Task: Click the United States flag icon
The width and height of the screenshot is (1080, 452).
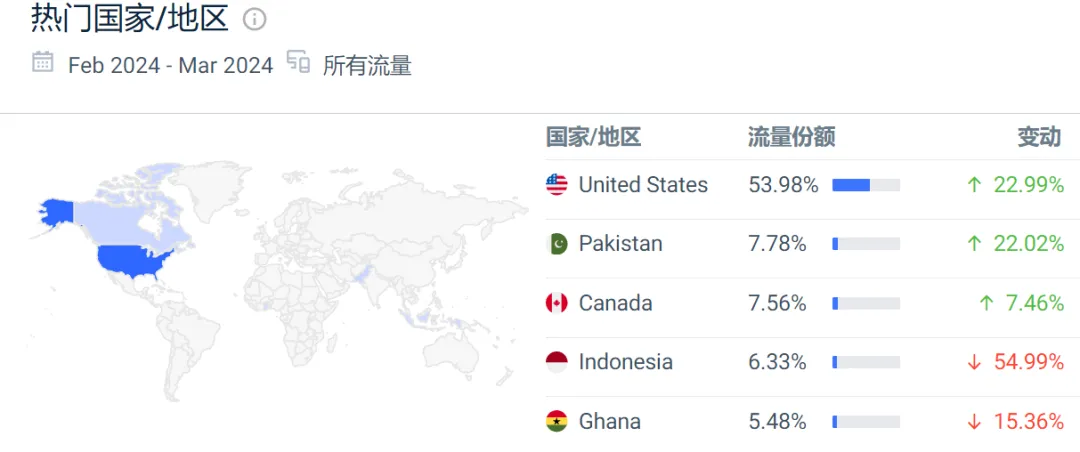Action: click(x=557, y=185)
